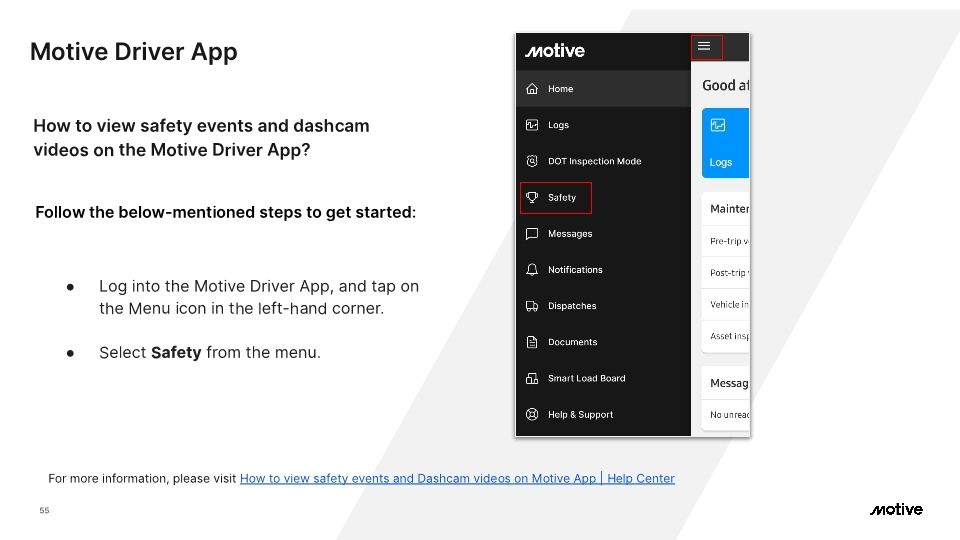Click the Good afternoon greeting text
This screenshot has height=540, width=960.
(x=726, y=85)
